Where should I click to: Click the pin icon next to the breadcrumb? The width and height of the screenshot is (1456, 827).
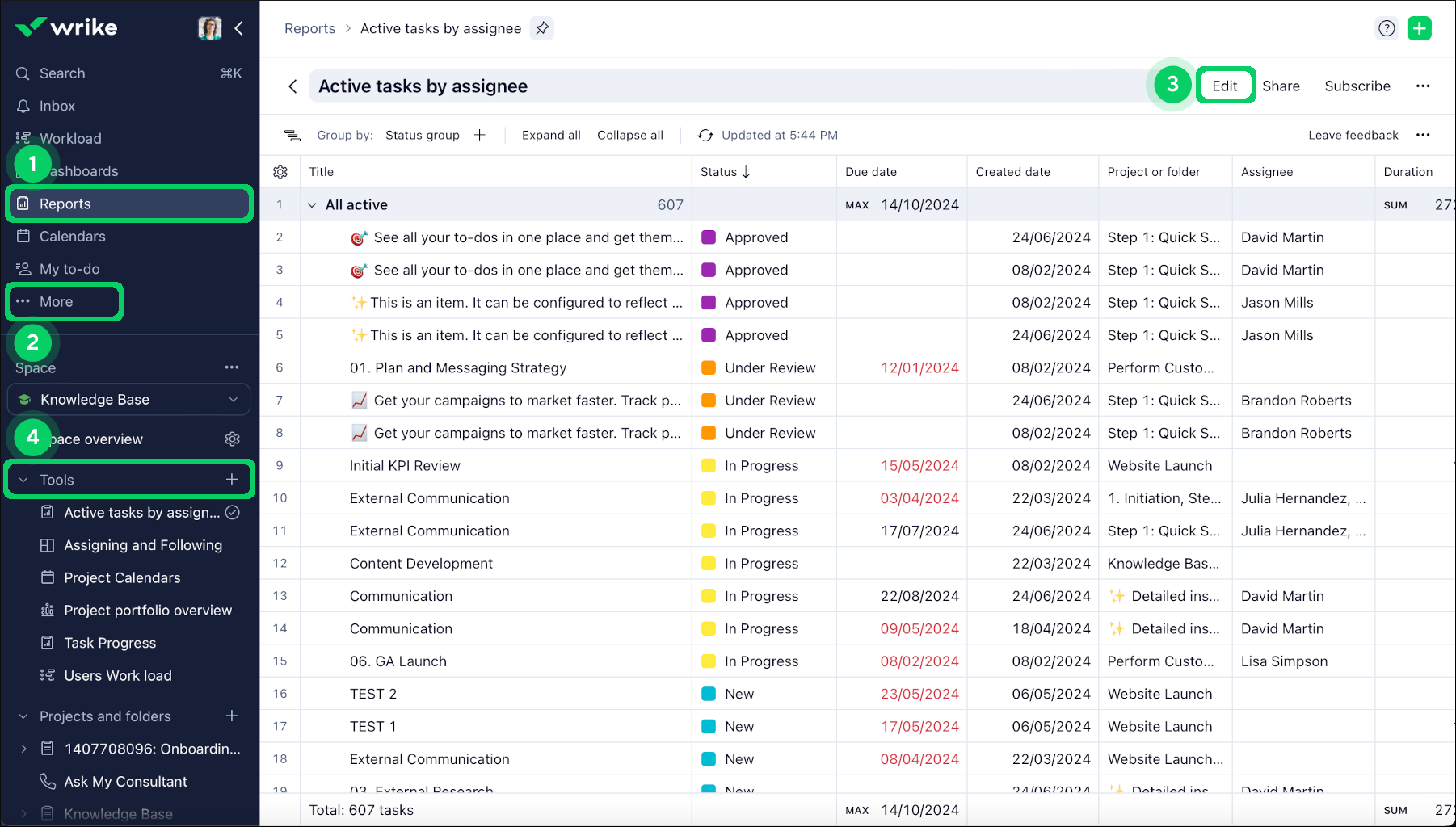542,28
